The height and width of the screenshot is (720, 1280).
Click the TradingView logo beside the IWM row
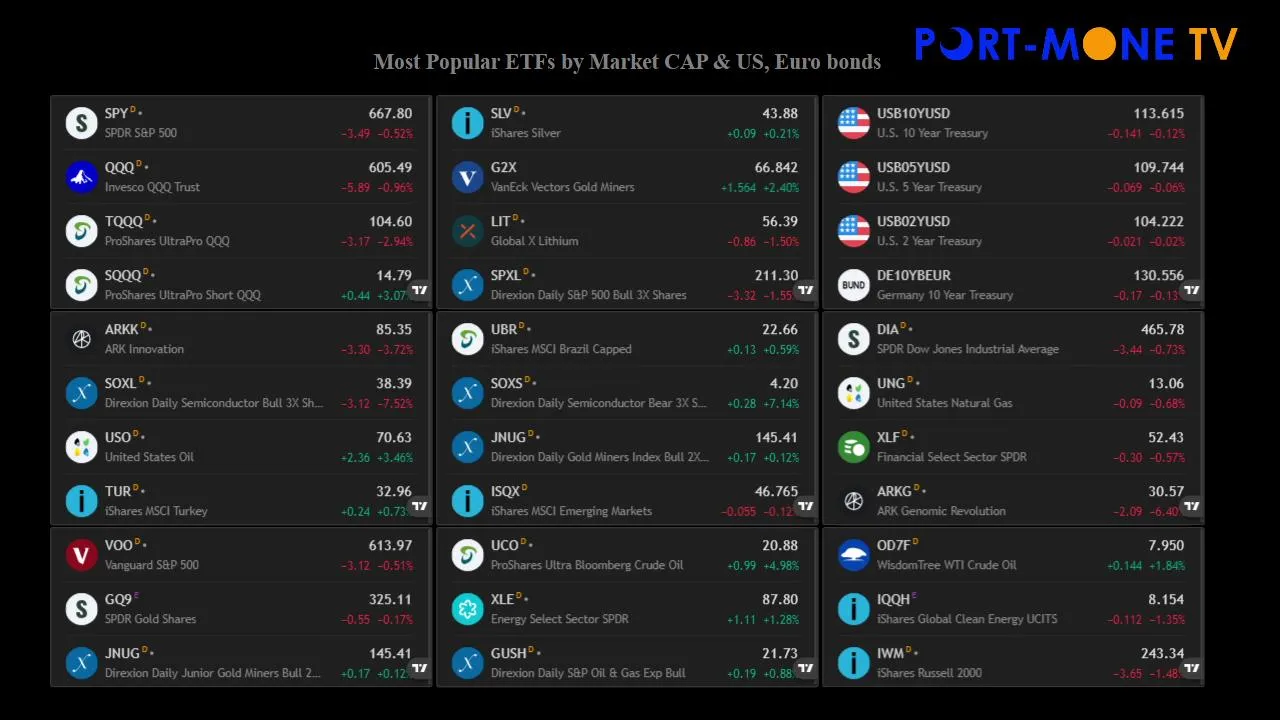[x=1192, y=668]
